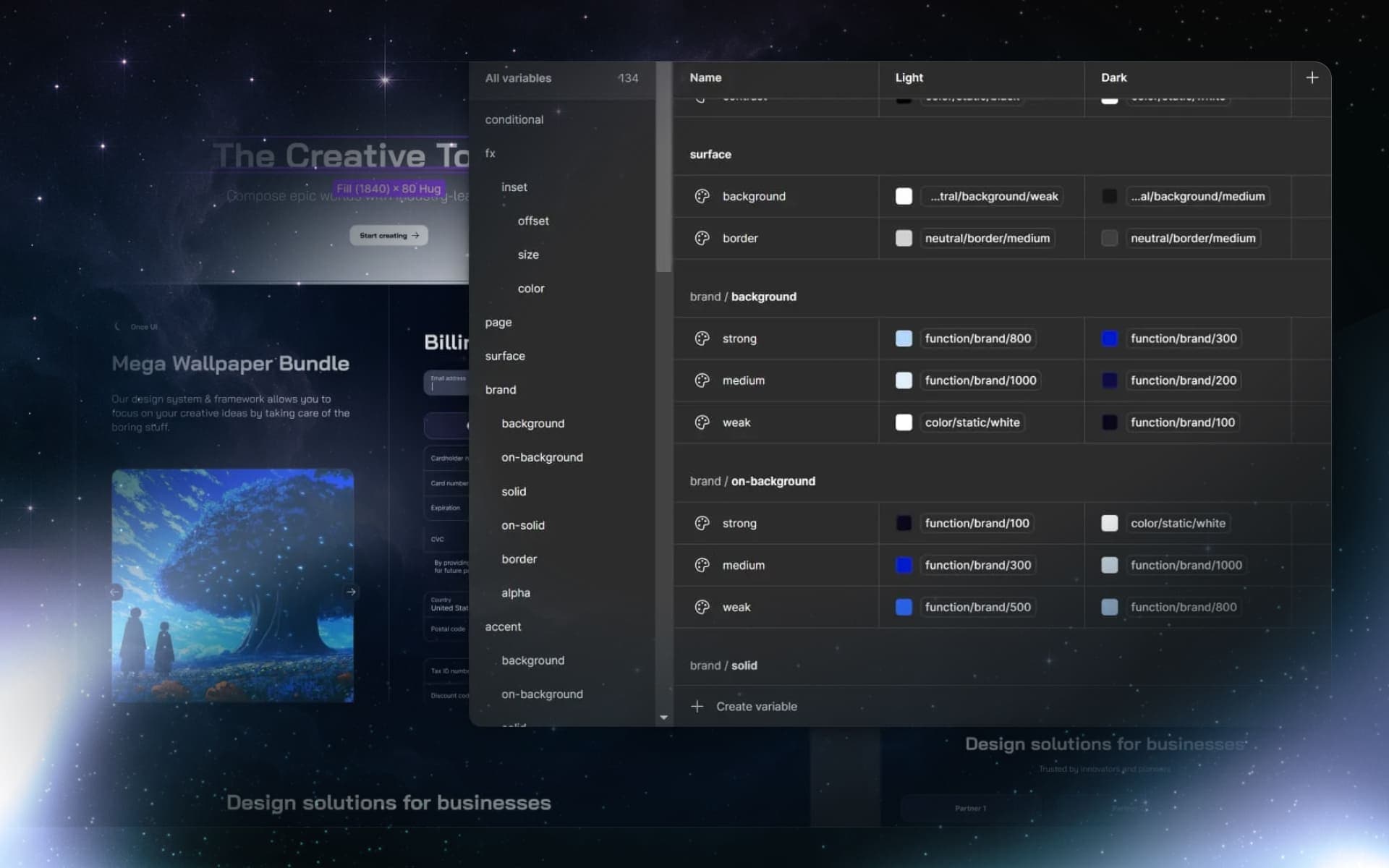Viewport: 1389px width, 868px height.
Task: Click the palette icon next to "strong" under brand/on-background
Action: pos(702,523)
